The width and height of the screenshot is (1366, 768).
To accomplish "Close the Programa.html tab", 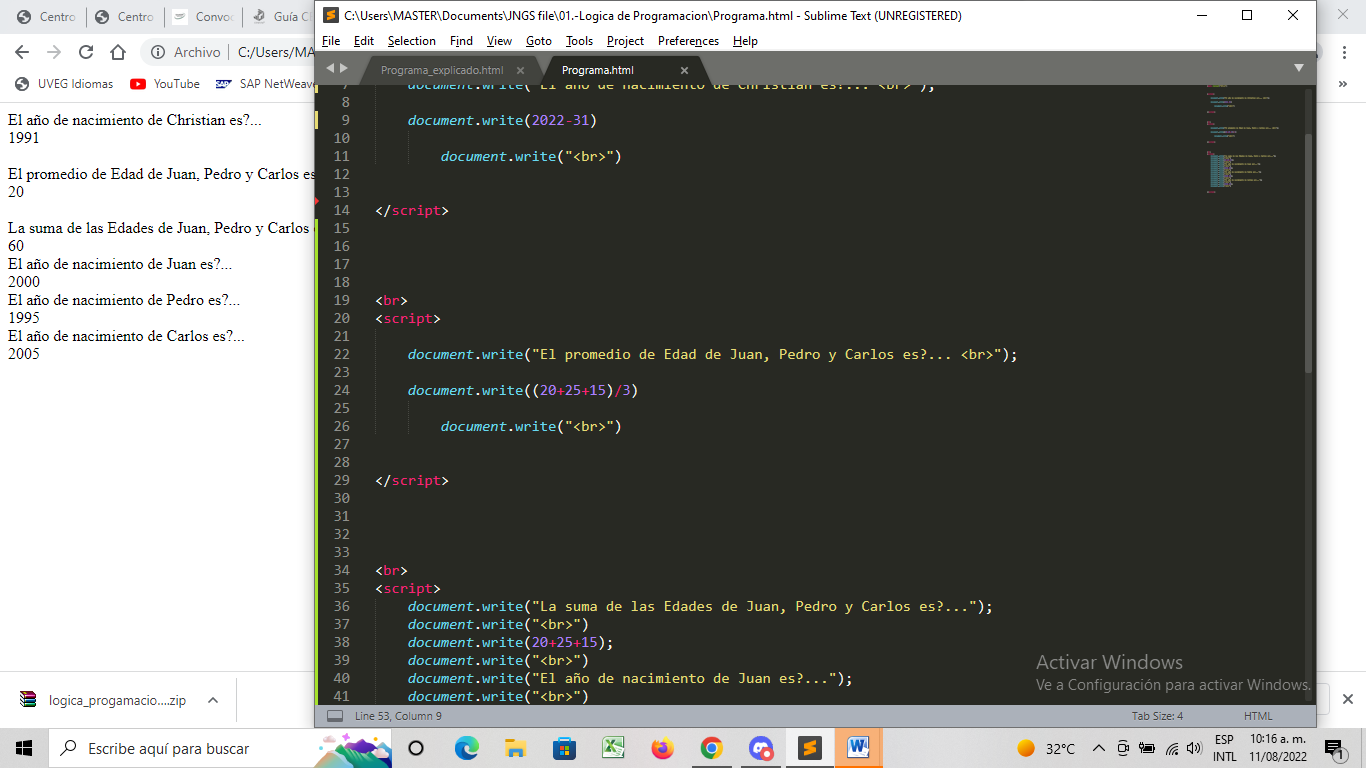I will [x=685, y=70].
